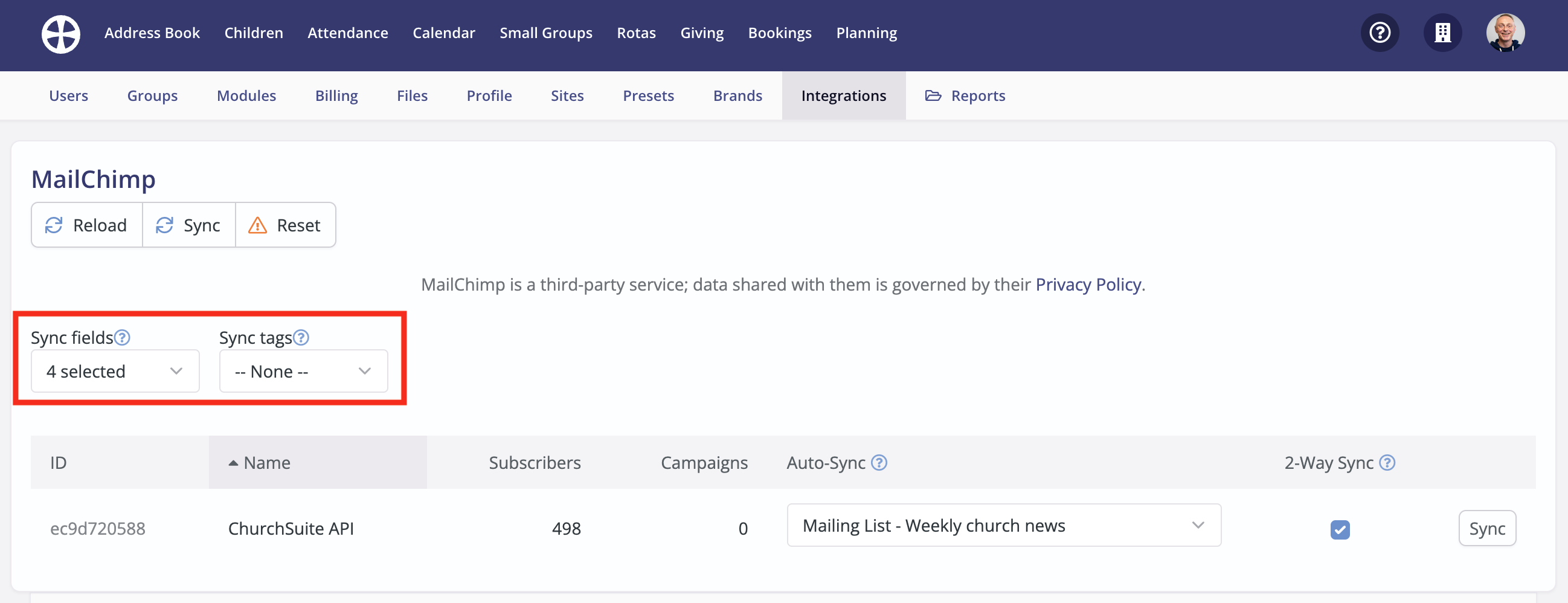Switch to the Sites tab
This screenshot has width=1568, height=603.
point(567,95)
